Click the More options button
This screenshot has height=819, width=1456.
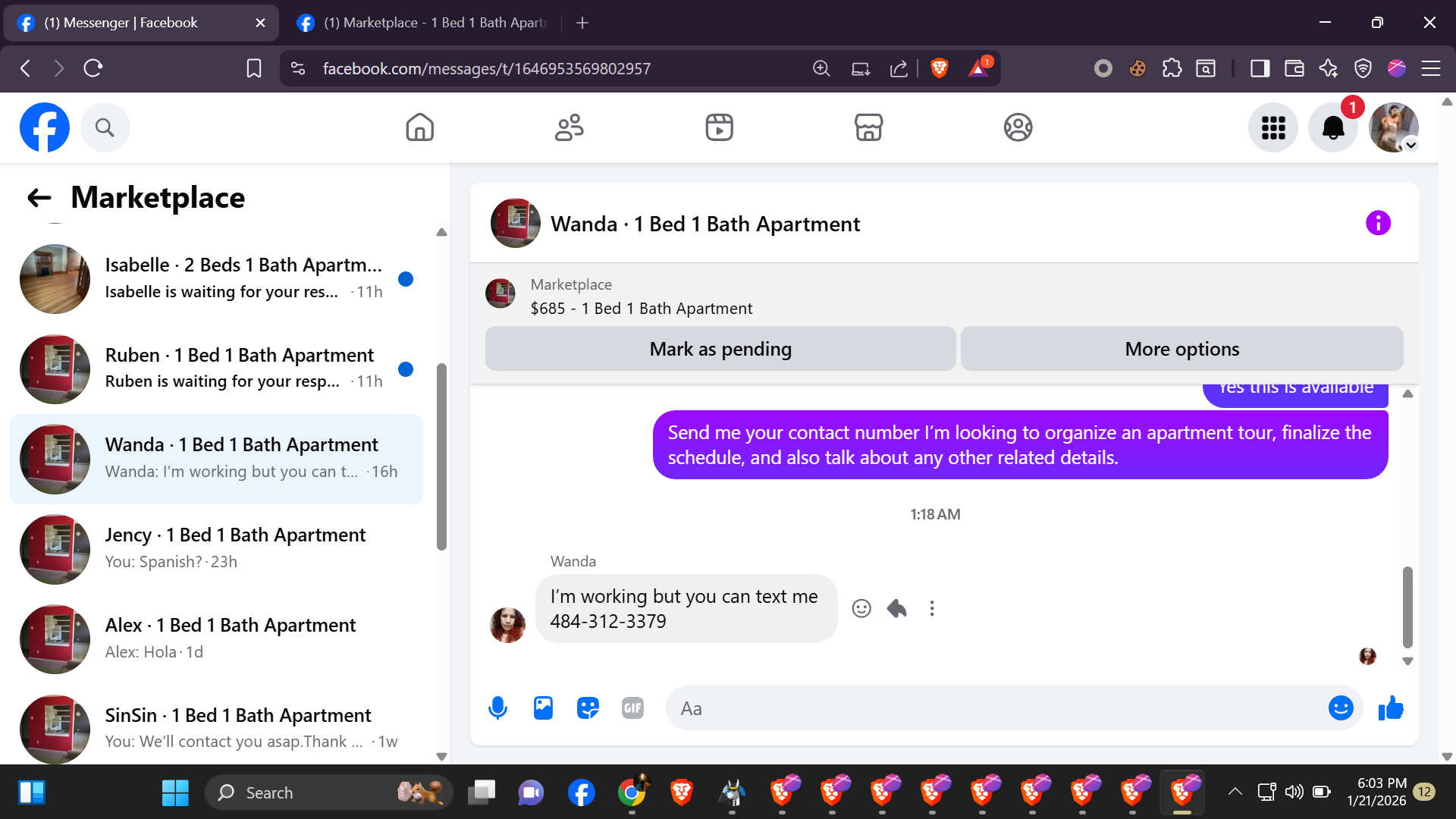(1181, 349)
